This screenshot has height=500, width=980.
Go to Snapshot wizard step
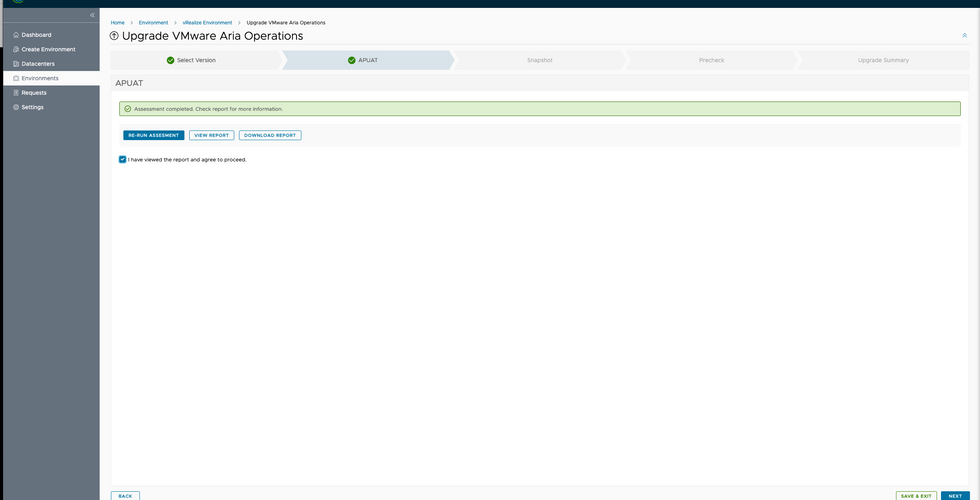click(539, 60)
